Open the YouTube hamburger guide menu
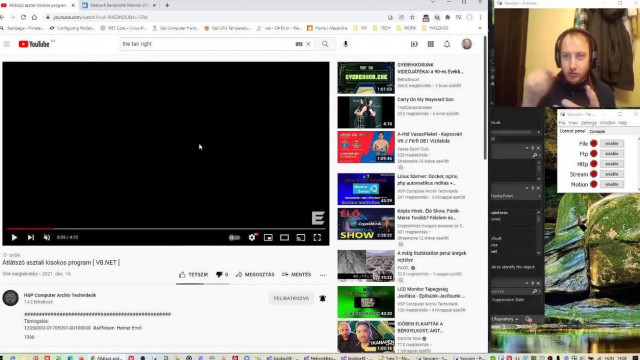The width and height of the screenshot is (640, 360). click(x=7, y=44)
